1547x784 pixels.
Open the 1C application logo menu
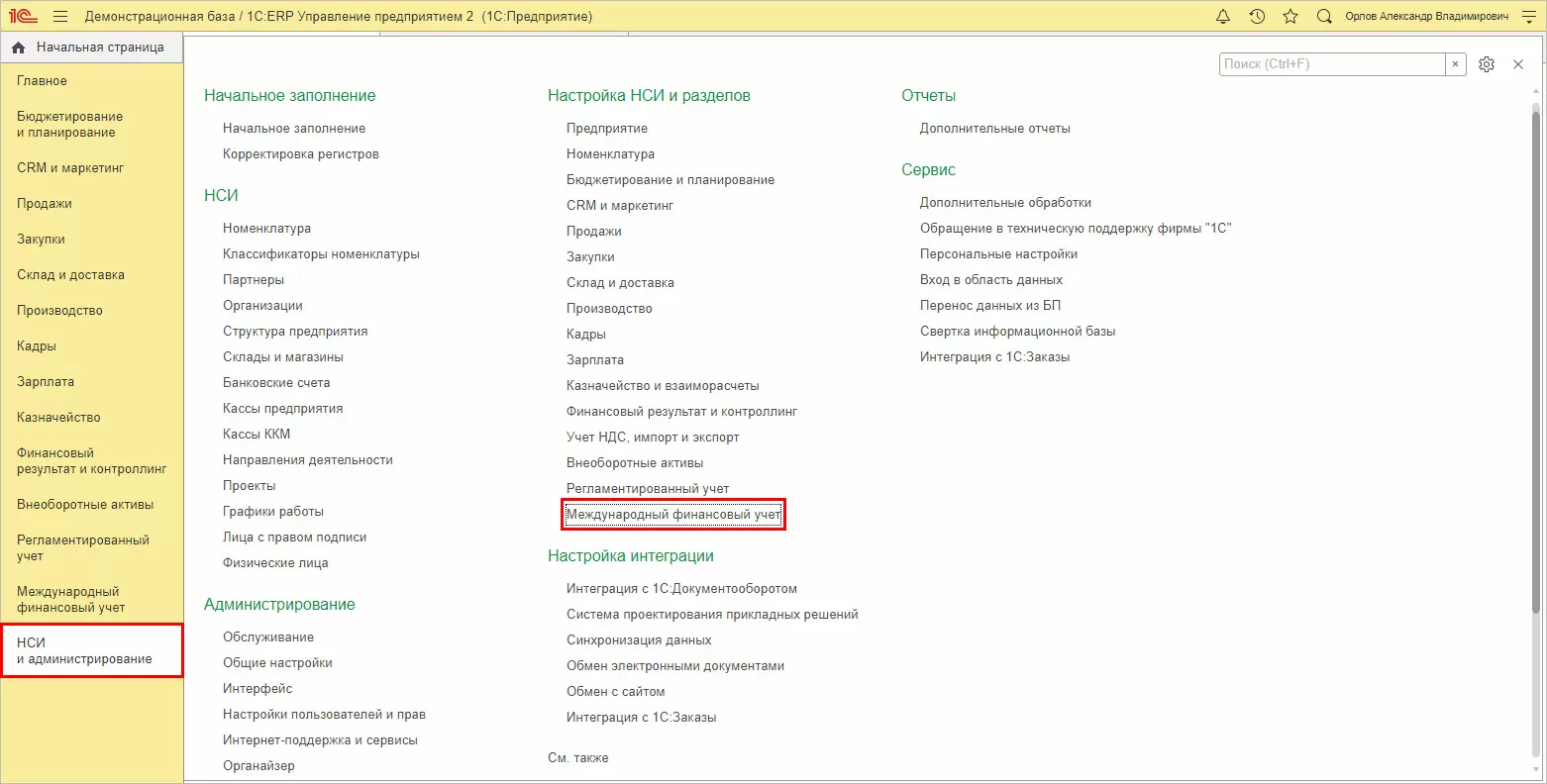pos(23,16)
